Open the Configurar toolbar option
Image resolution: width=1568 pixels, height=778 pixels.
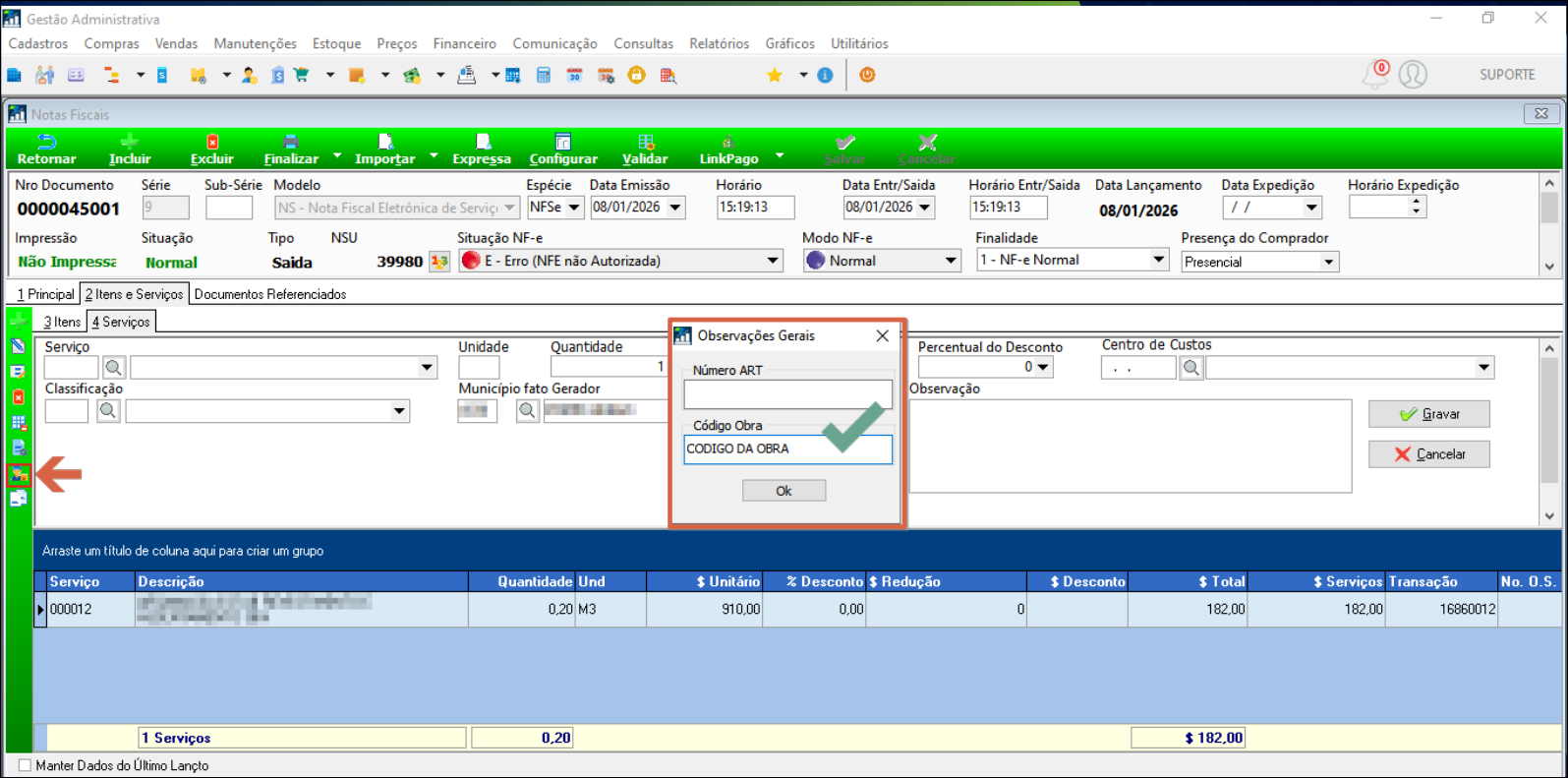click(562, 143)
